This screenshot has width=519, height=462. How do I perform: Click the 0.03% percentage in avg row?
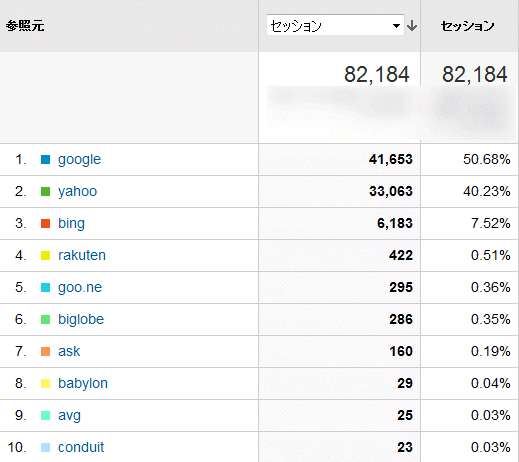click(491, 416)
